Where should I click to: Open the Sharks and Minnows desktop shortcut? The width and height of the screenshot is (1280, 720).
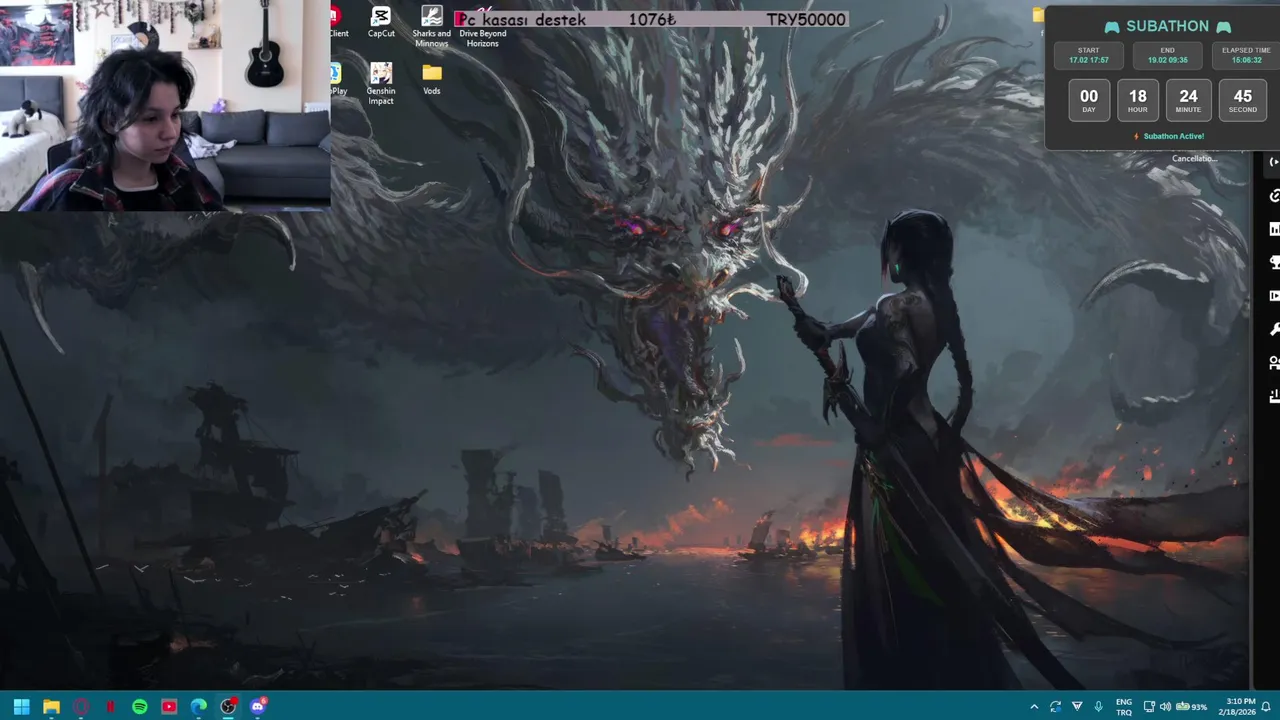click(432, 27)
